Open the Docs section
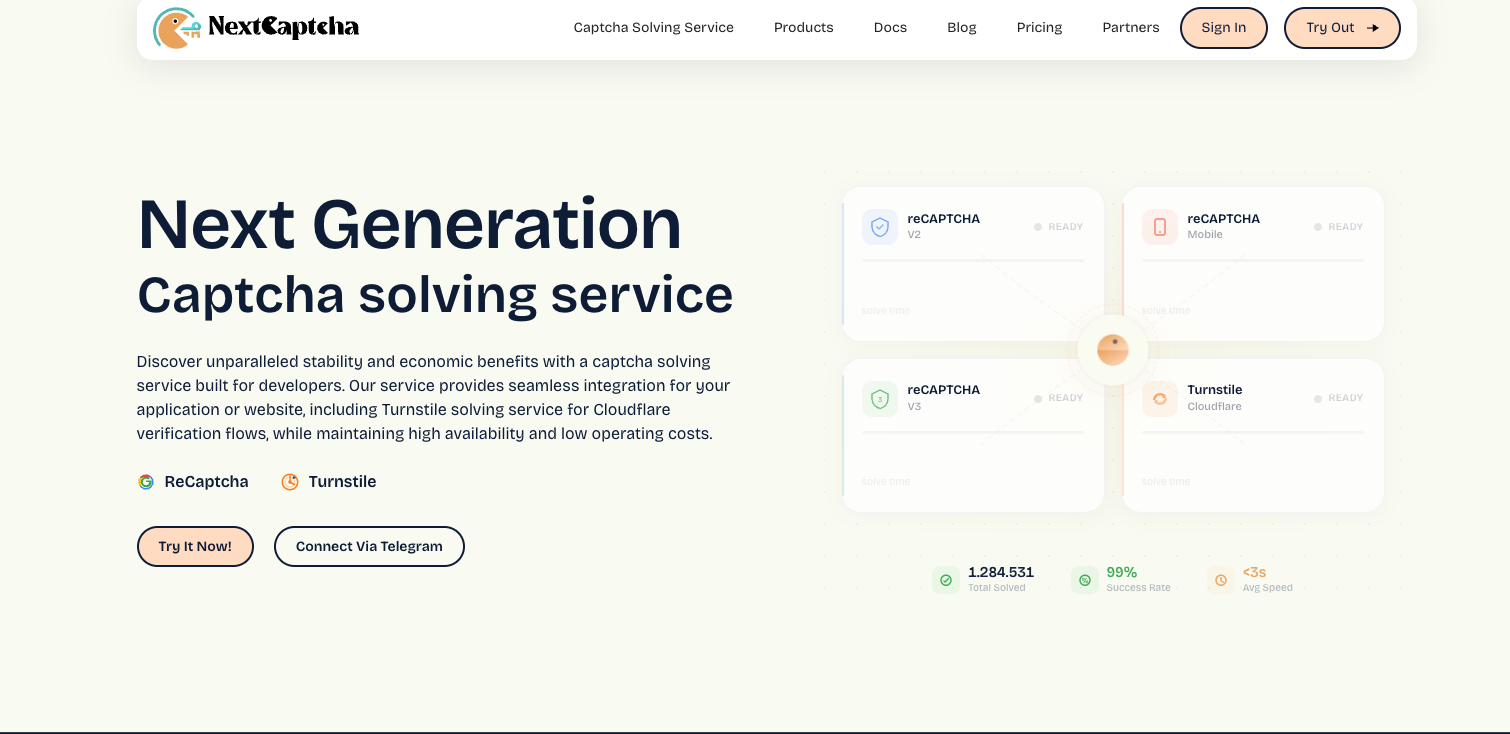1510x734 pixels. coord(890,27)
